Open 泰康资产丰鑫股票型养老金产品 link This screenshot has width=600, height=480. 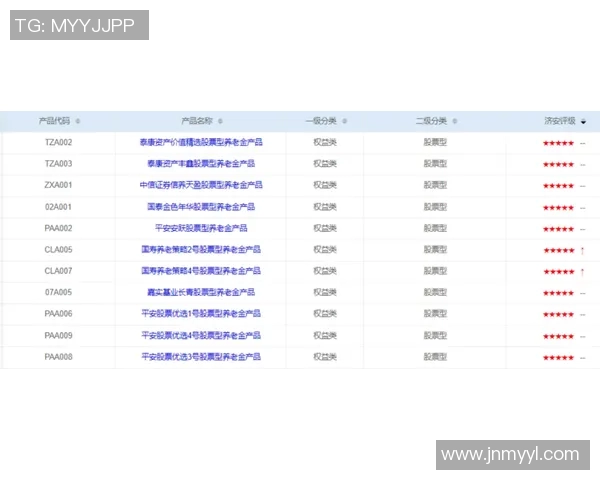pos(201,164)
